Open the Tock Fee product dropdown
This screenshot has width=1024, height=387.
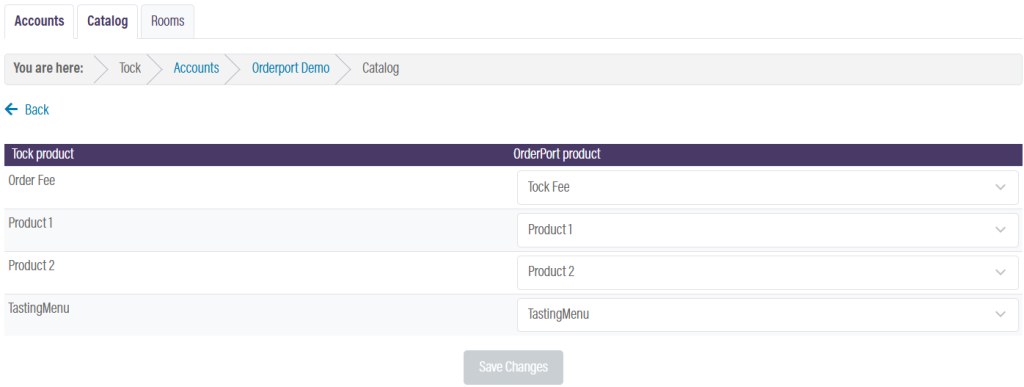click(767, 187)
